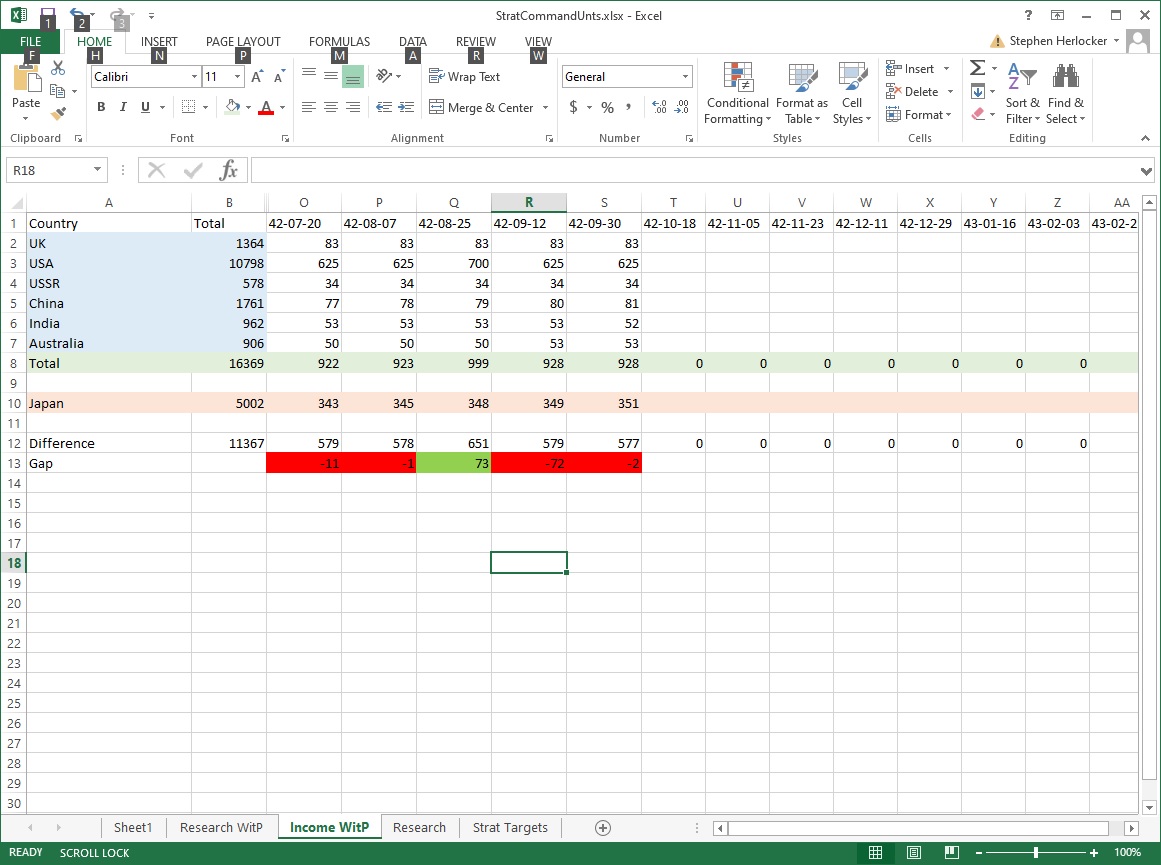Open Conditional Formatting menu
The image size is (1161, 865).
pyautogui.click(x=737, y=93)
